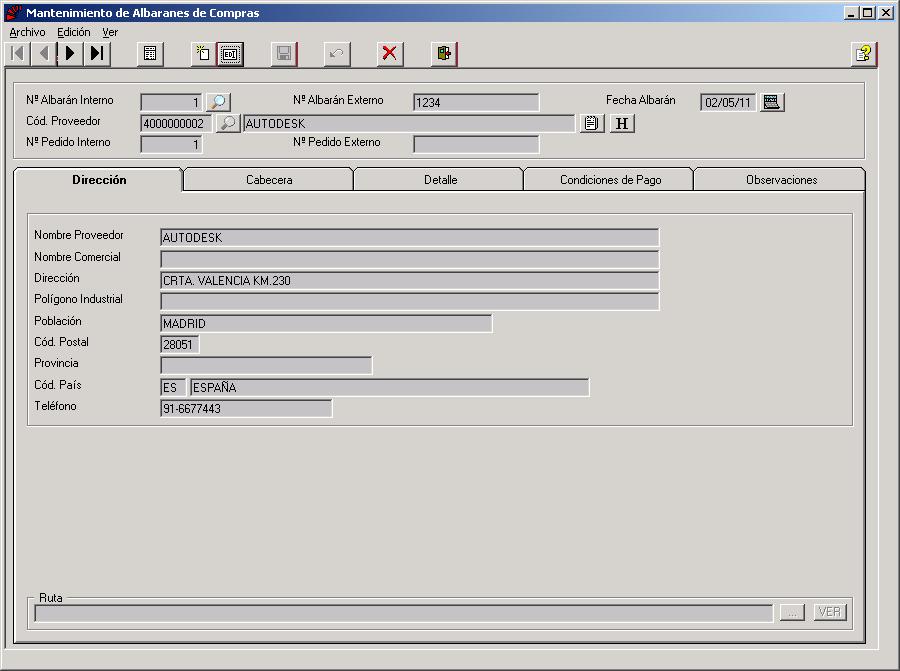Open the list/grid view icon

tap(150, 54)
